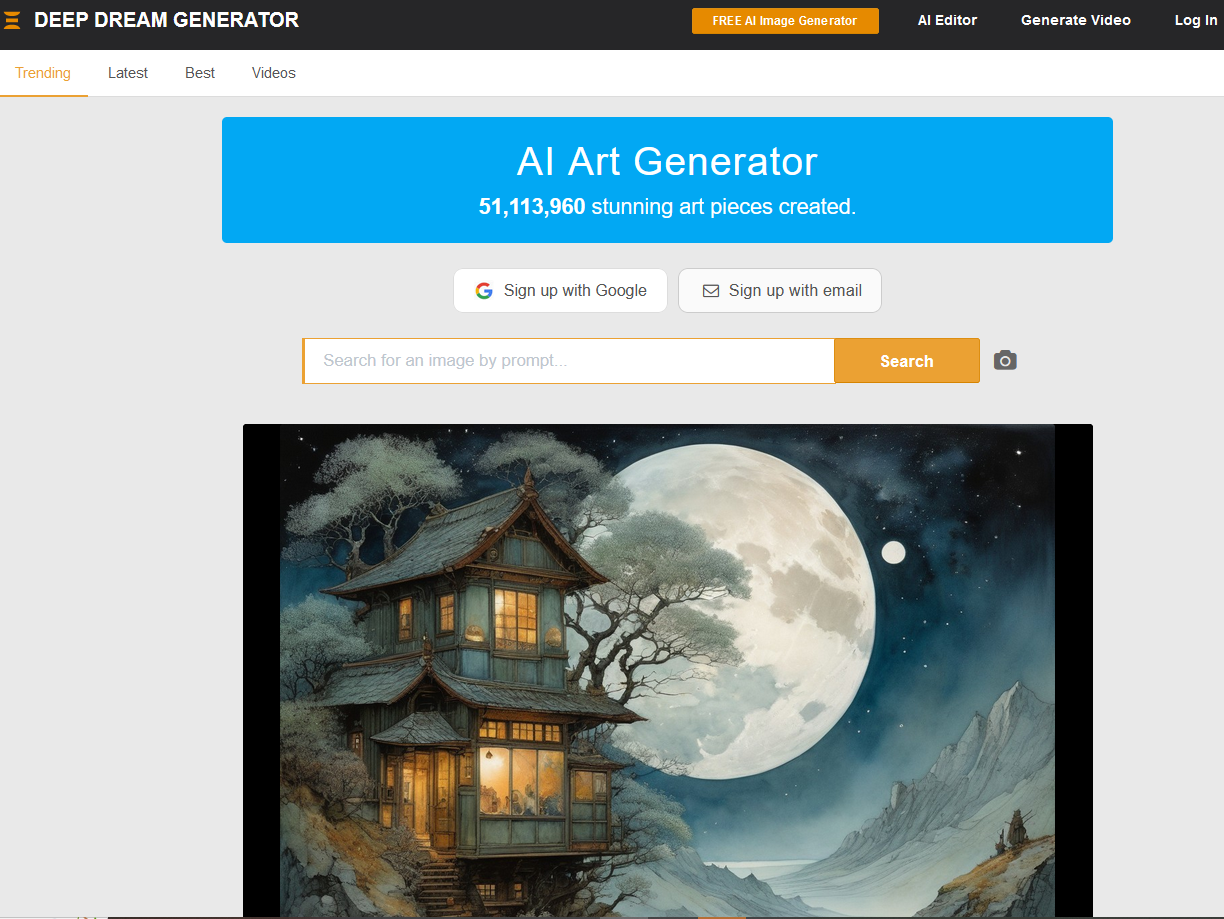This screenshot has width=1224, height=919.
Task: Sign up with email
Action: point(780,291)
